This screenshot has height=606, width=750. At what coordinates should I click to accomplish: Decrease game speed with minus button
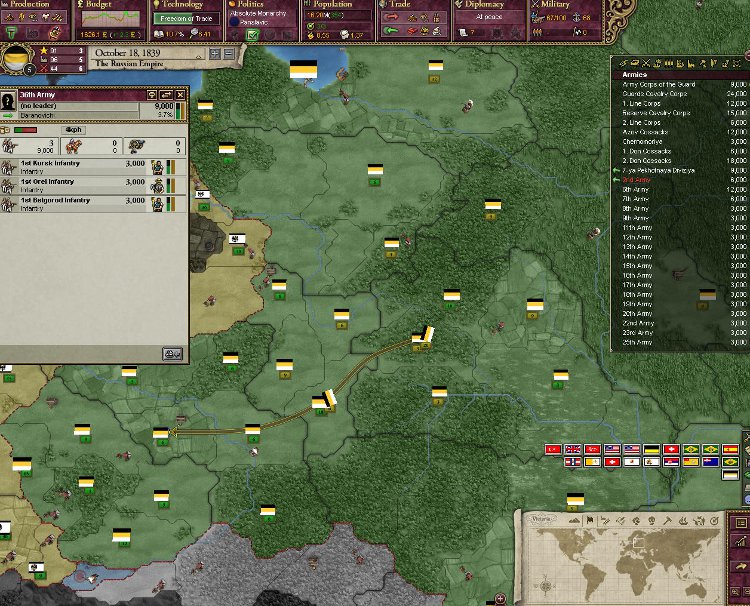(x=229, y=53)
